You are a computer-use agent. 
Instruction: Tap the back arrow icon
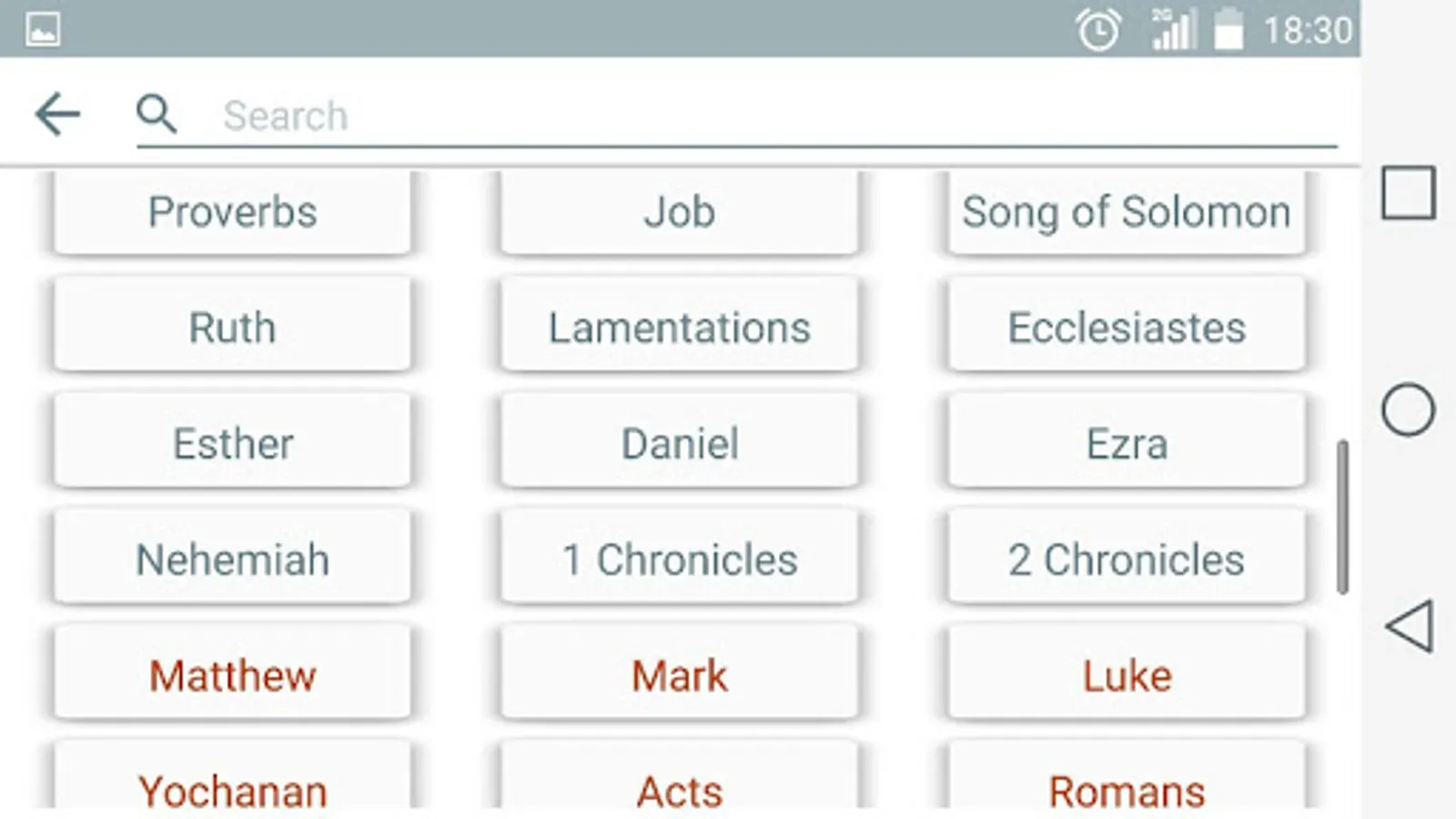pos(58,115)
